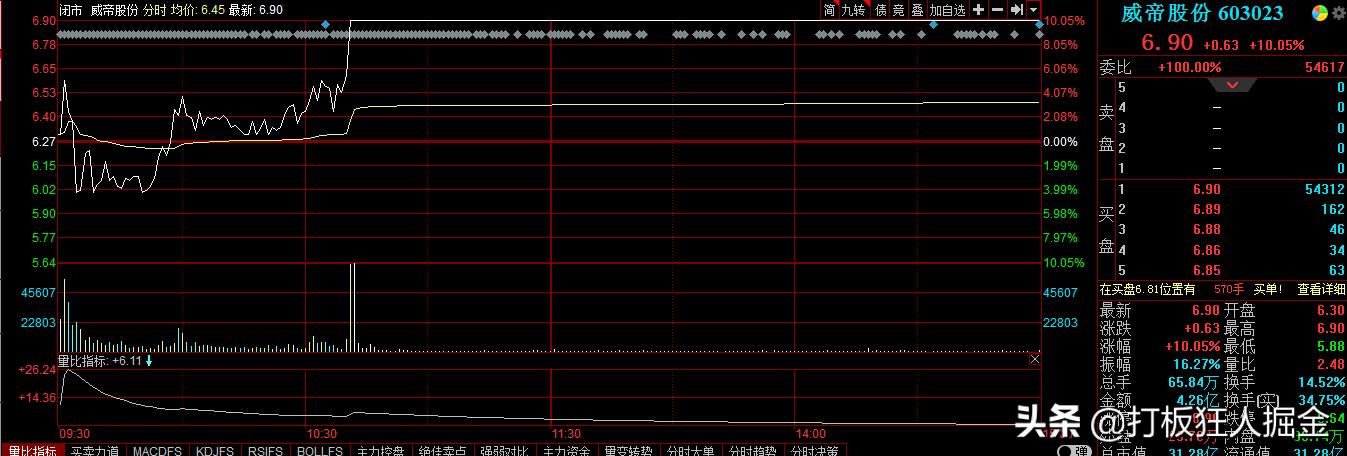Click the 最低 value 5.88
1347x456 pixels.
point(1332,346)
